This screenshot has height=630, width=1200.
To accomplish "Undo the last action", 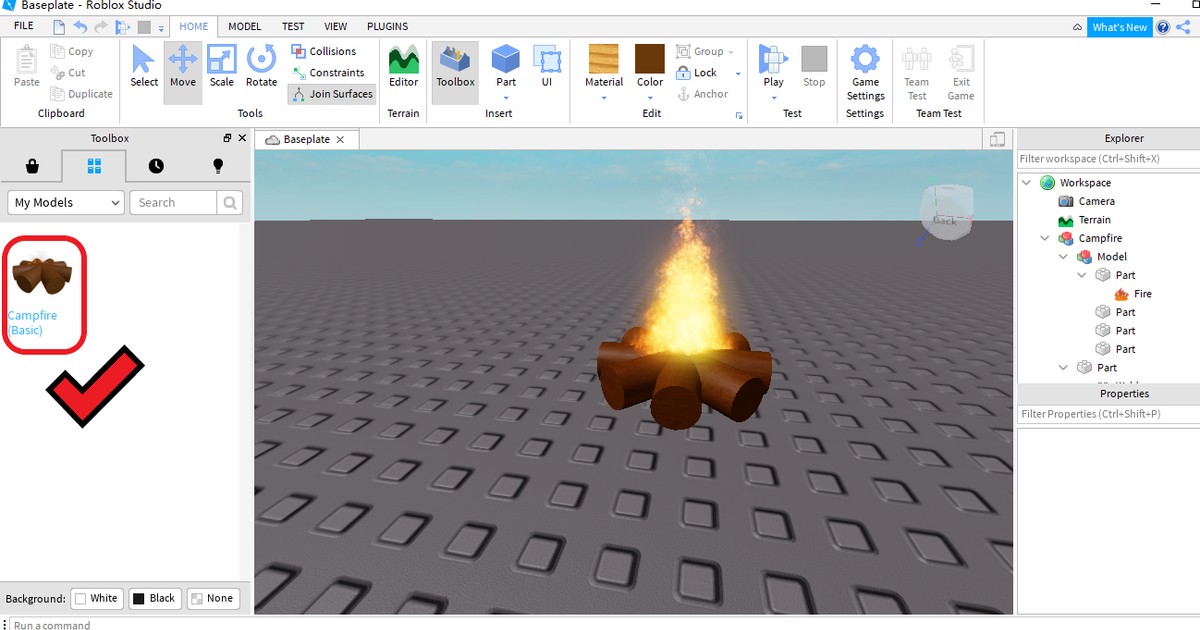I will coord(80,27).
